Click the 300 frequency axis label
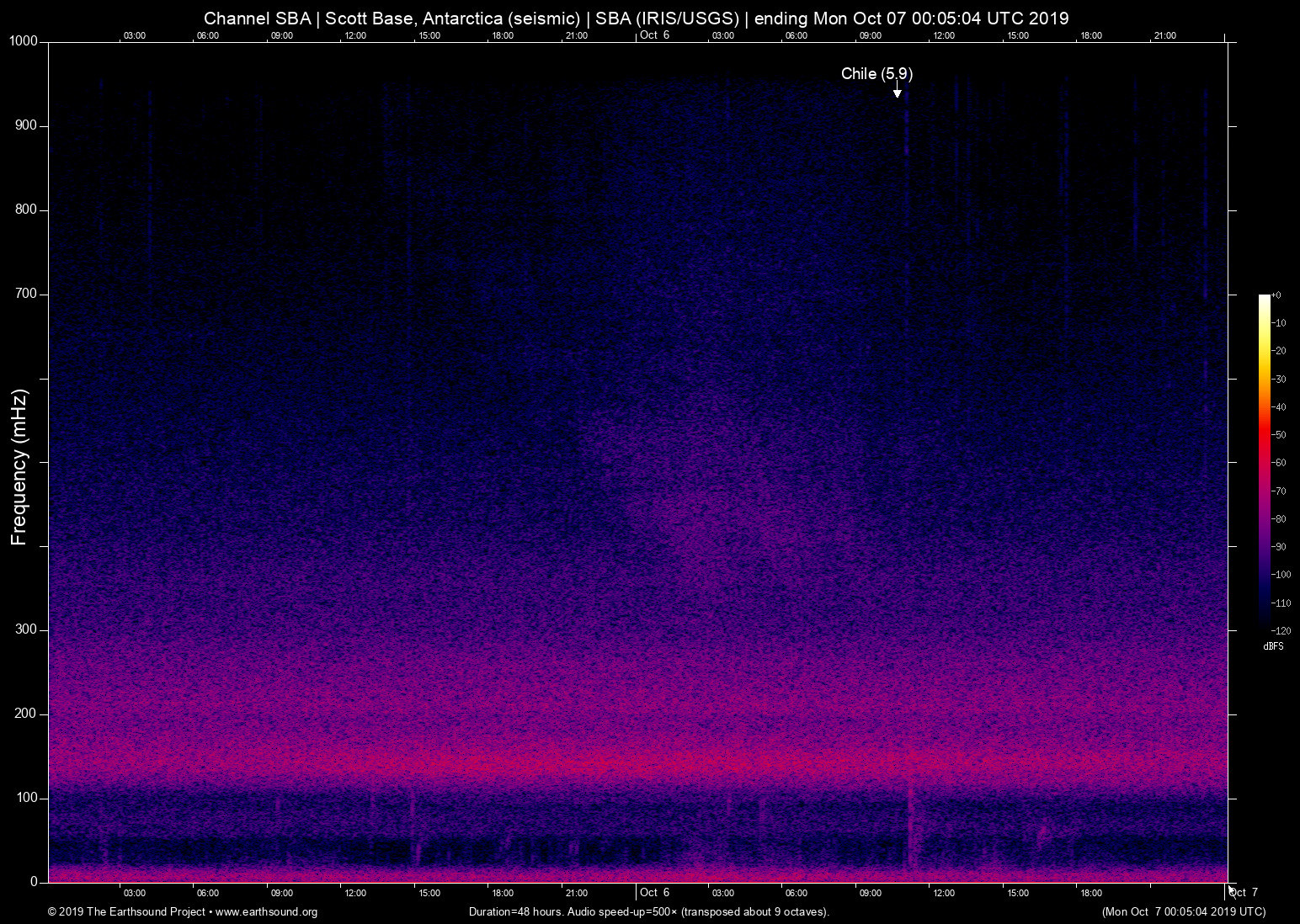The width and height of the screenshot is (1300, 924). point(26,629)
